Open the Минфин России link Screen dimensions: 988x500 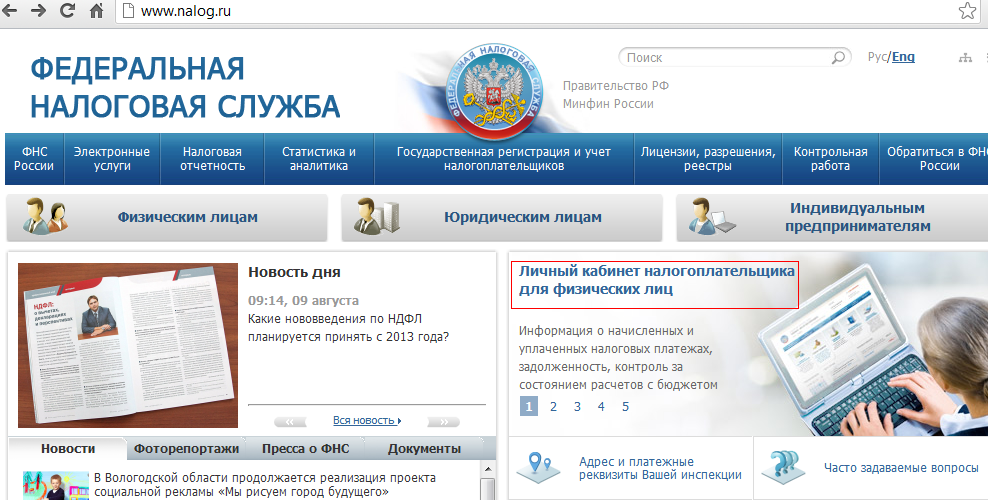[x=608, y=104]
